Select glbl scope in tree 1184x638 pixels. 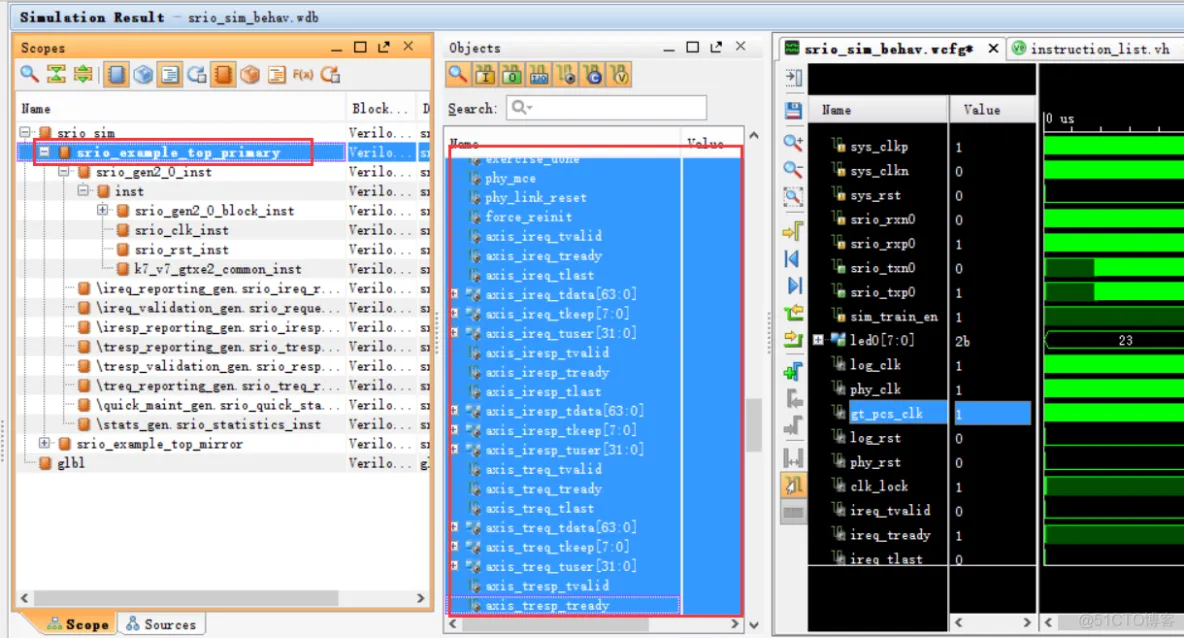point(71,463)
